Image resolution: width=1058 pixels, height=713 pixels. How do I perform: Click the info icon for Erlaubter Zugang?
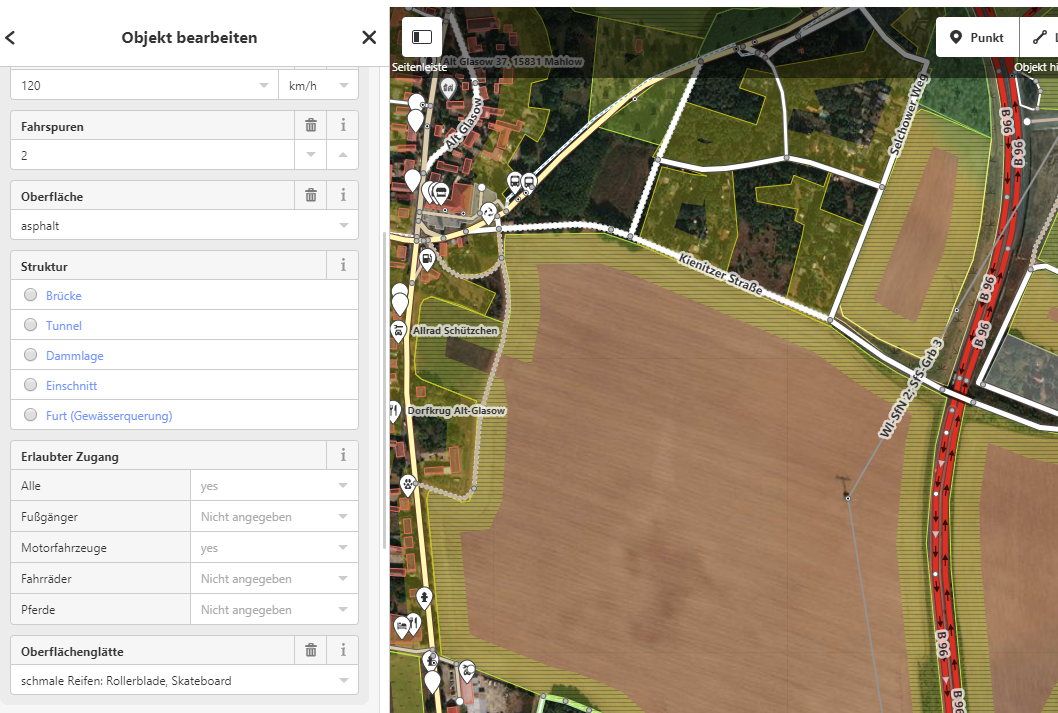pyautogui.click(x=343, y=455)
